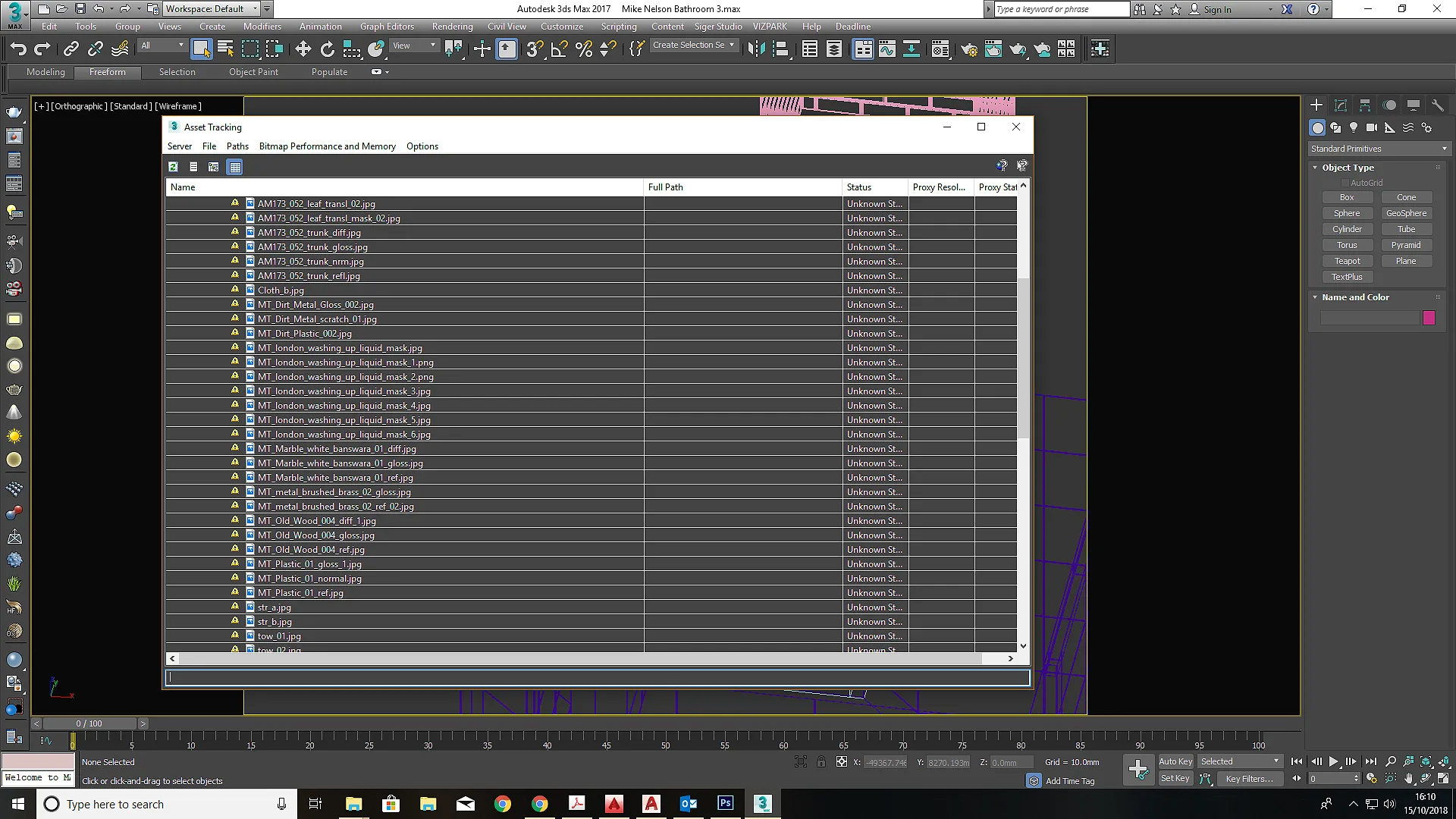
Task: Toggle Auto Key mode
Action: click(1175, 761)
